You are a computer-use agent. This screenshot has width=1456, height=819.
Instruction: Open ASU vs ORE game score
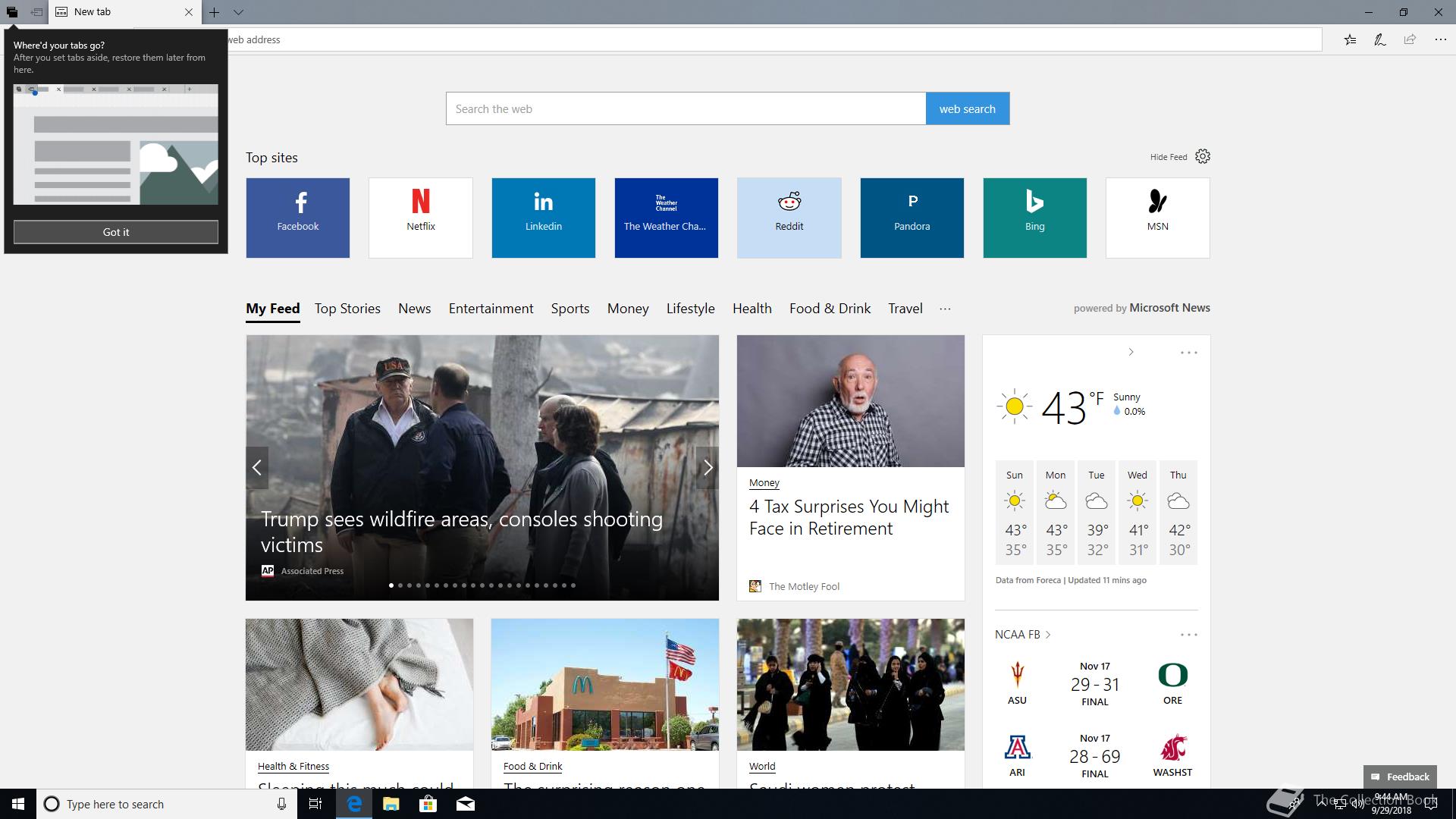pos(1095,684)
